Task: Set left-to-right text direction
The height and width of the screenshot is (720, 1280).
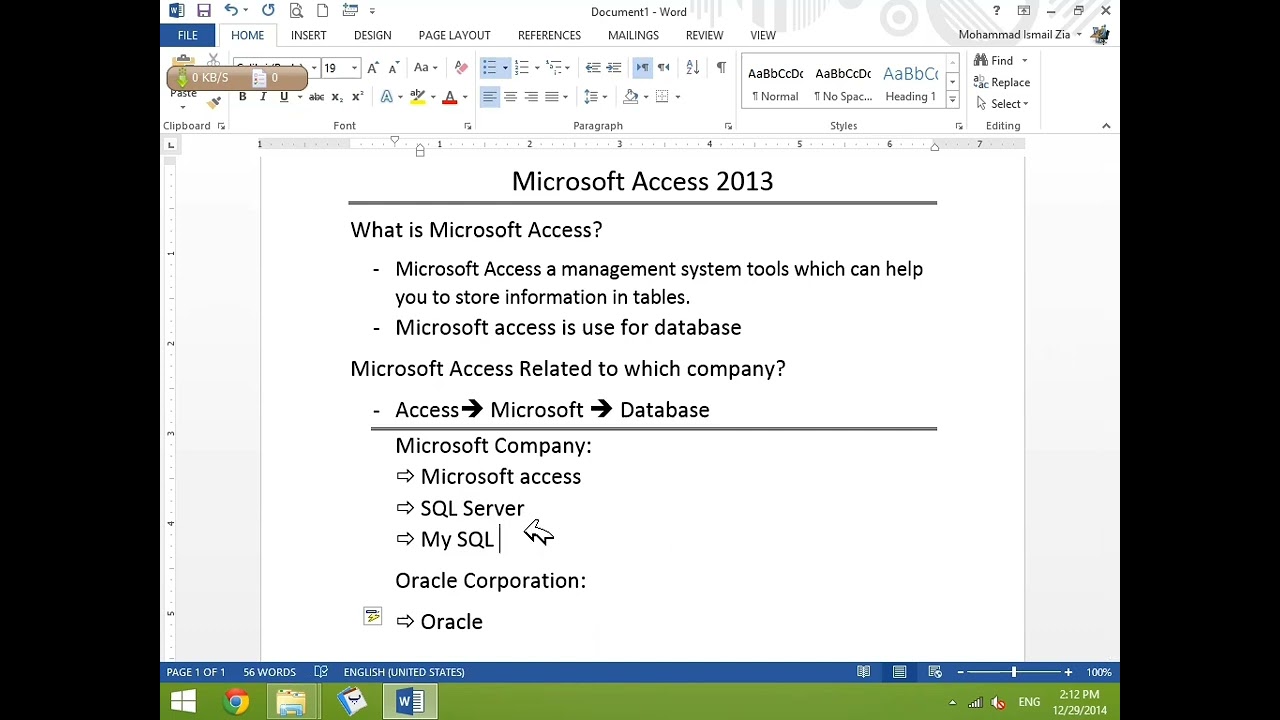Action: pos(642,68)
